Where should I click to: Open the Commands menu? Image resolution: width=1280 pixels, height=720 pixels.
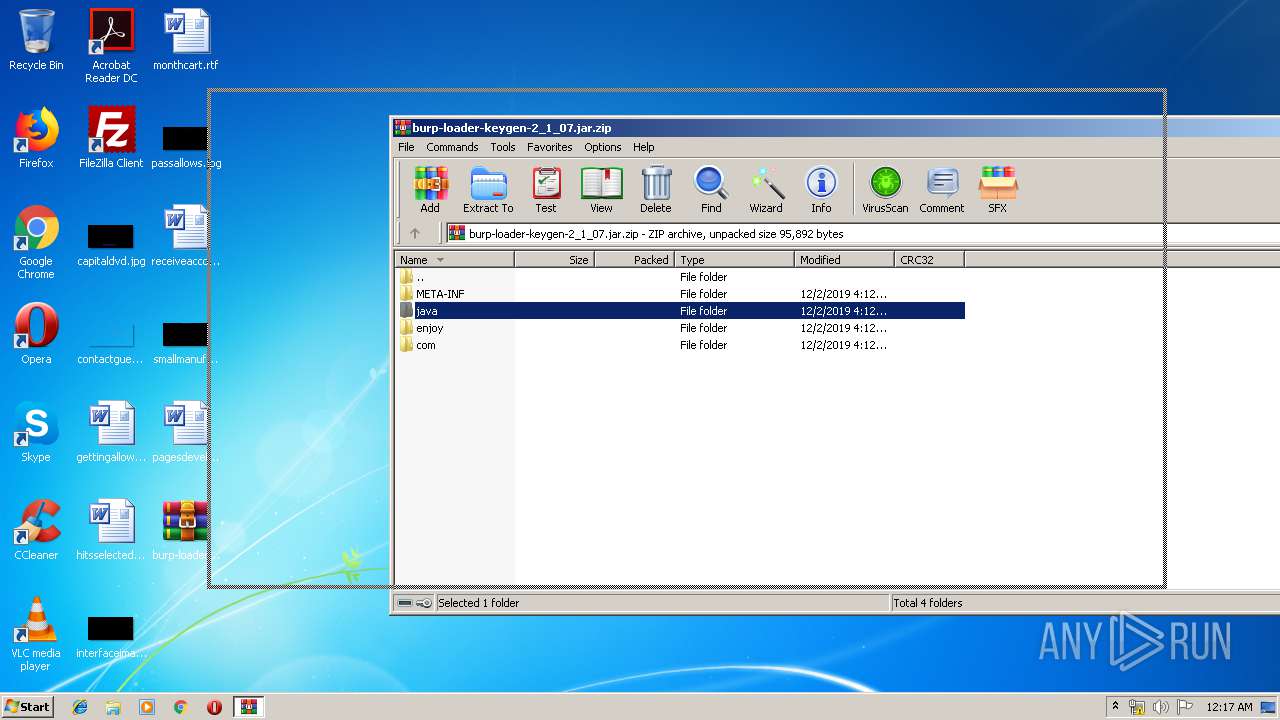point(452,147)
